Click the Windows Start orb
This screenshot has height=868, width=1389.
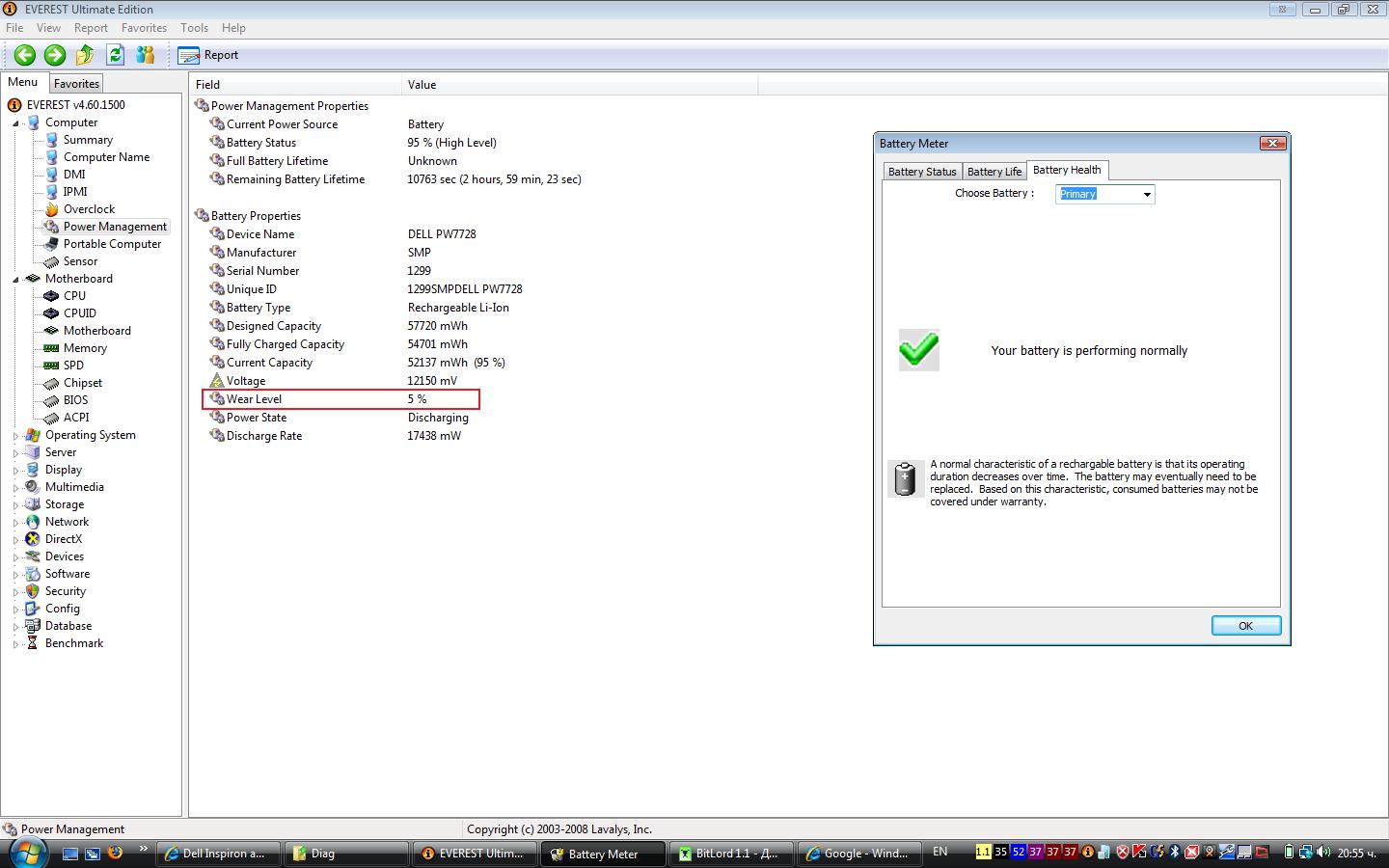click(x=26, y=853)
